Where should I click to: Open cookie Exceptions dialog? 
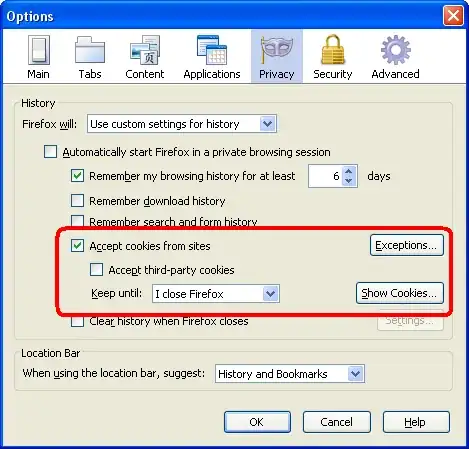click(407, 245)
